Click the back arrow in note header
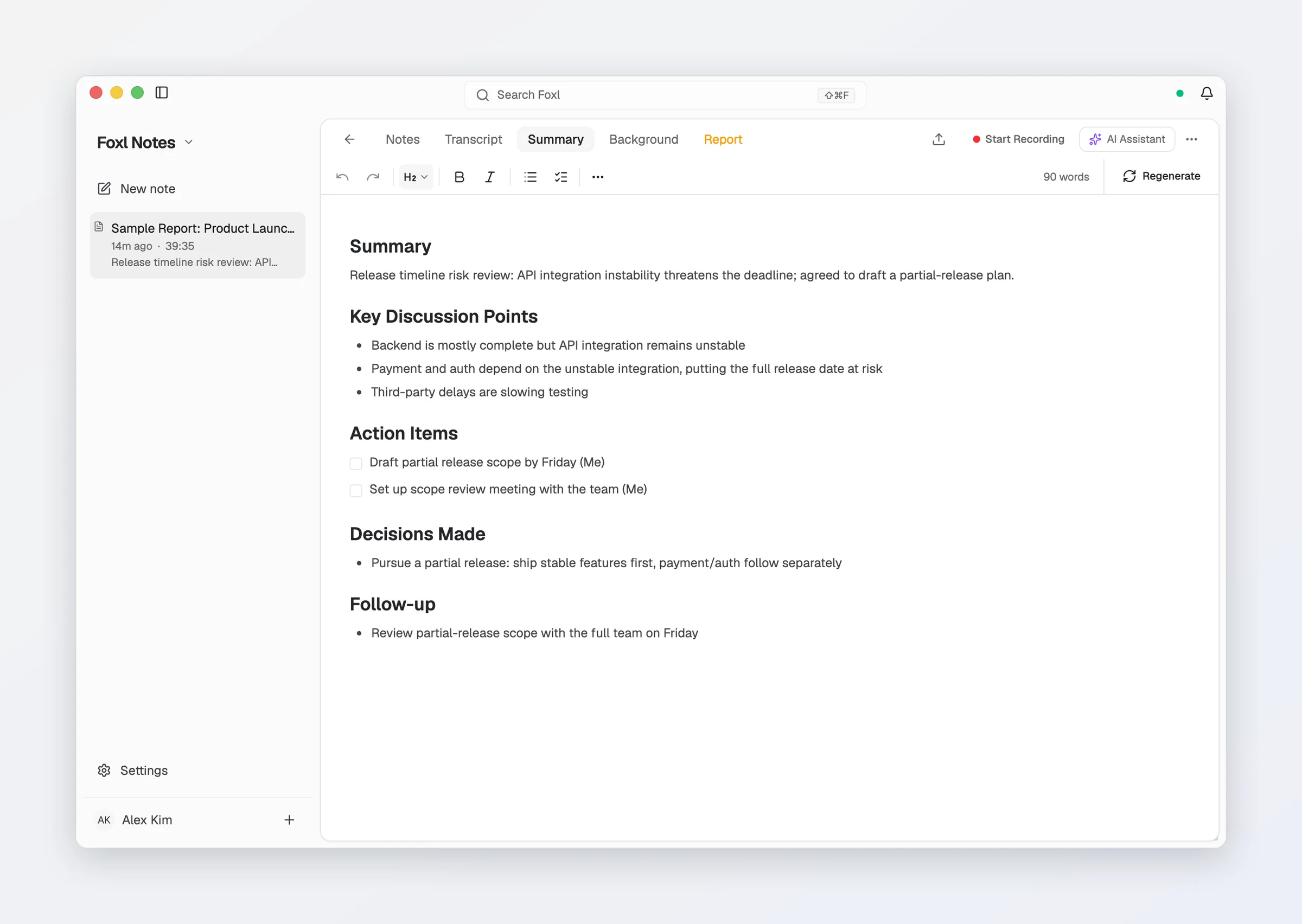This screenshot has height=924, width=1302. (x=349, y=139)
